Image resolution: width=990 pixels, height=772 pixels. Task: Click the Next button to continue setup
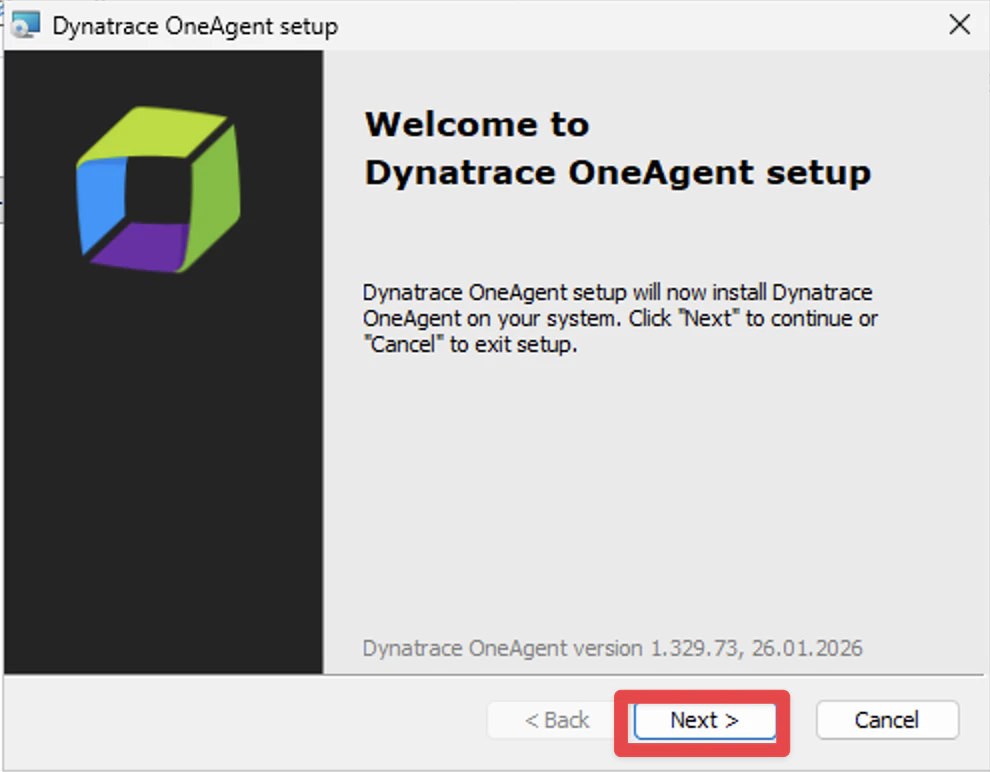click(705, 720)
